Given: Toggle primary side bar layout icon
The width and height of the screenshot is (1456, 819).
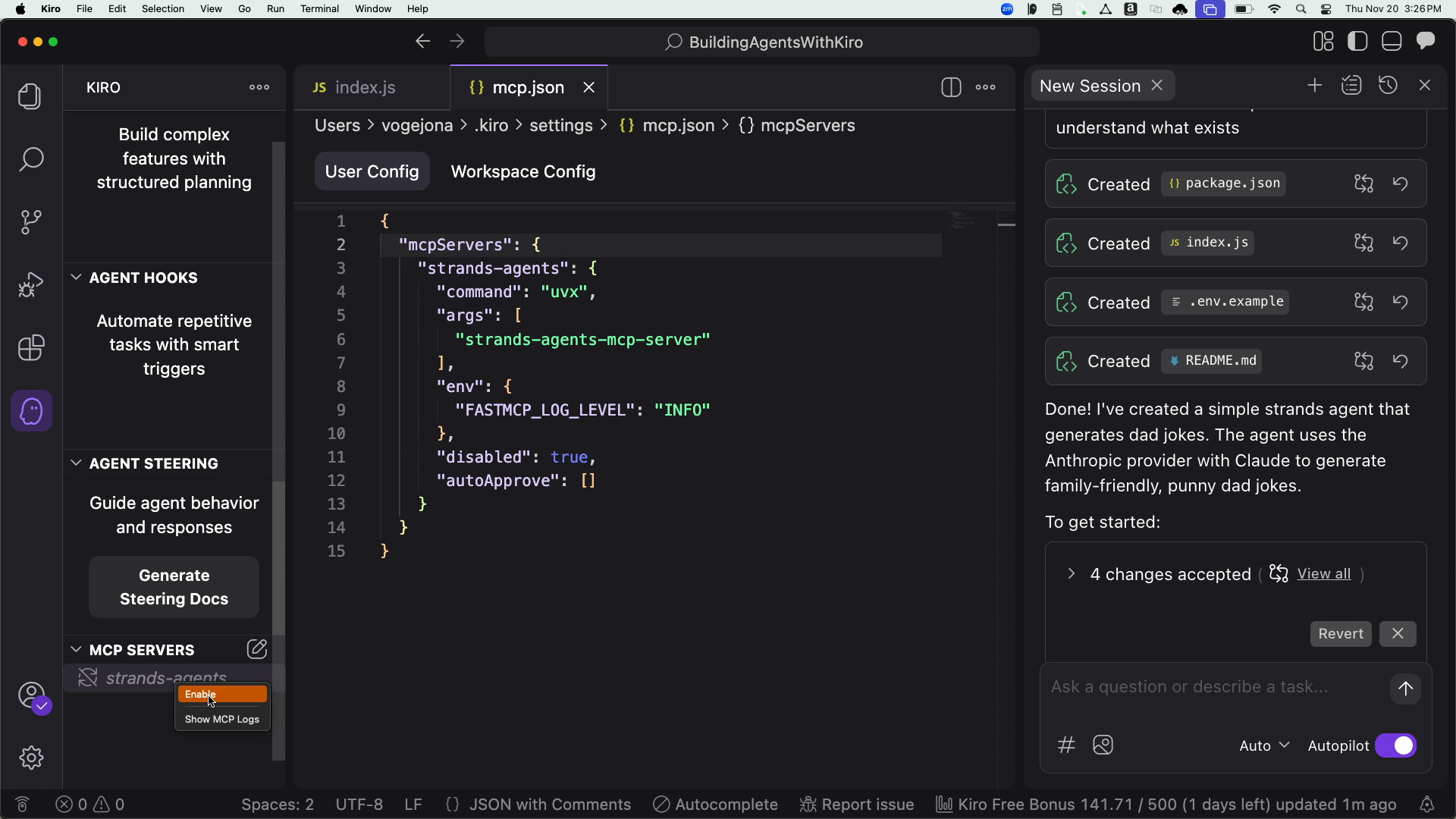Looking at the screenshot, I should pyautogui.click(x=1357, y=42).
